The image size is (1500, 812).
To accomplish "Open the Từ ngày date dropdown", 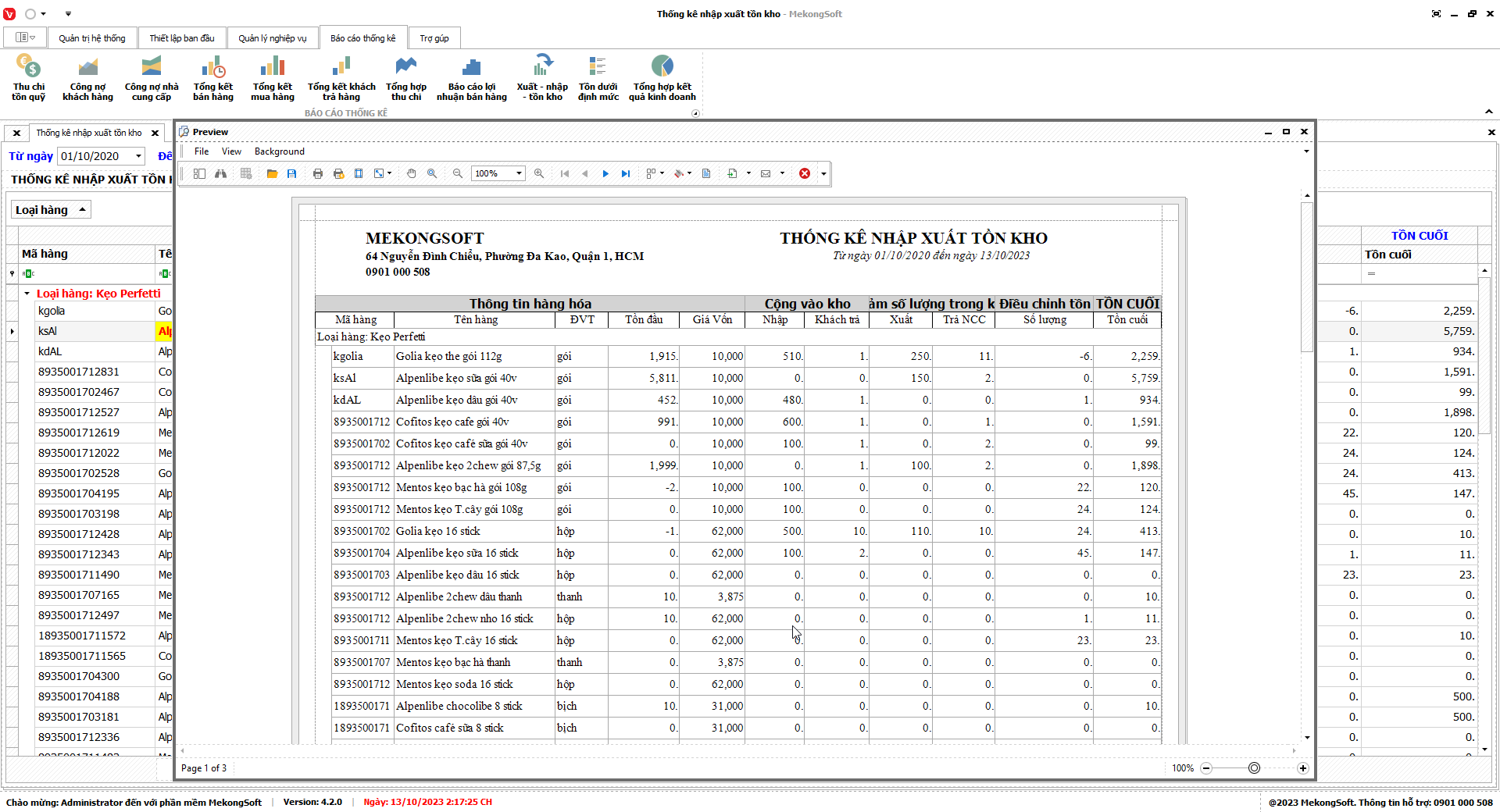I will [x=139, y=156].
